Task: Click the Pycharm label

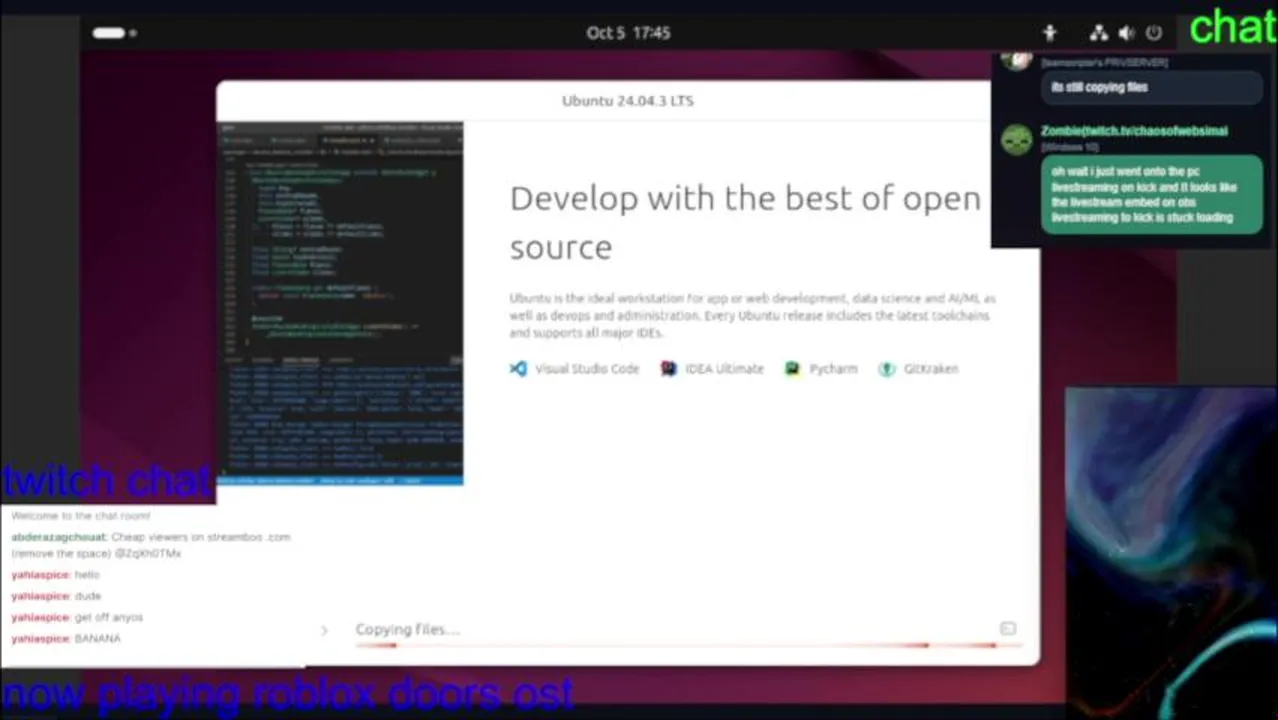Action: click(833, 369)
